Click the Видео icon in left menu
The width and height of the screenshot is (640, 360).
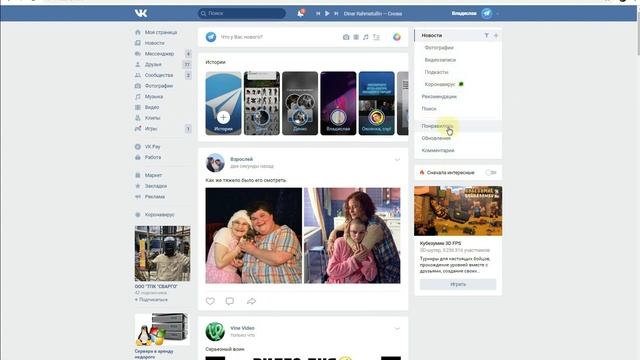pyautogui.click(x=138, y=107)
